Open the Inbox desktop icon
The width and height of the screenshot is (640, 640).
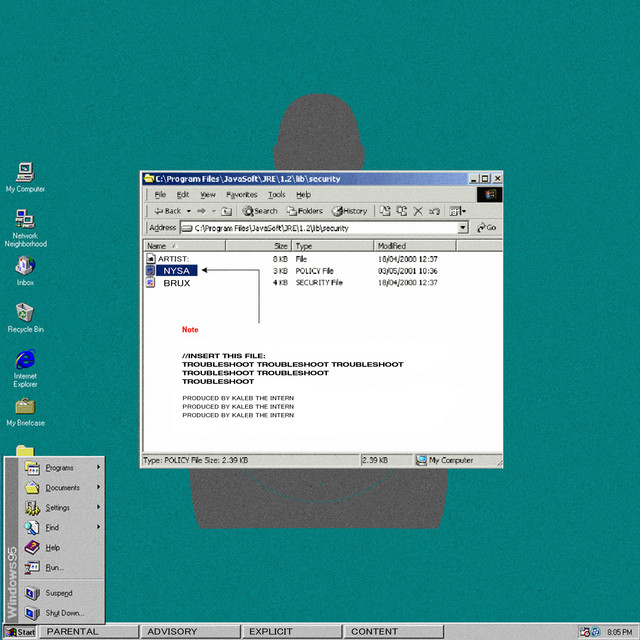click(x=25, y=267)
